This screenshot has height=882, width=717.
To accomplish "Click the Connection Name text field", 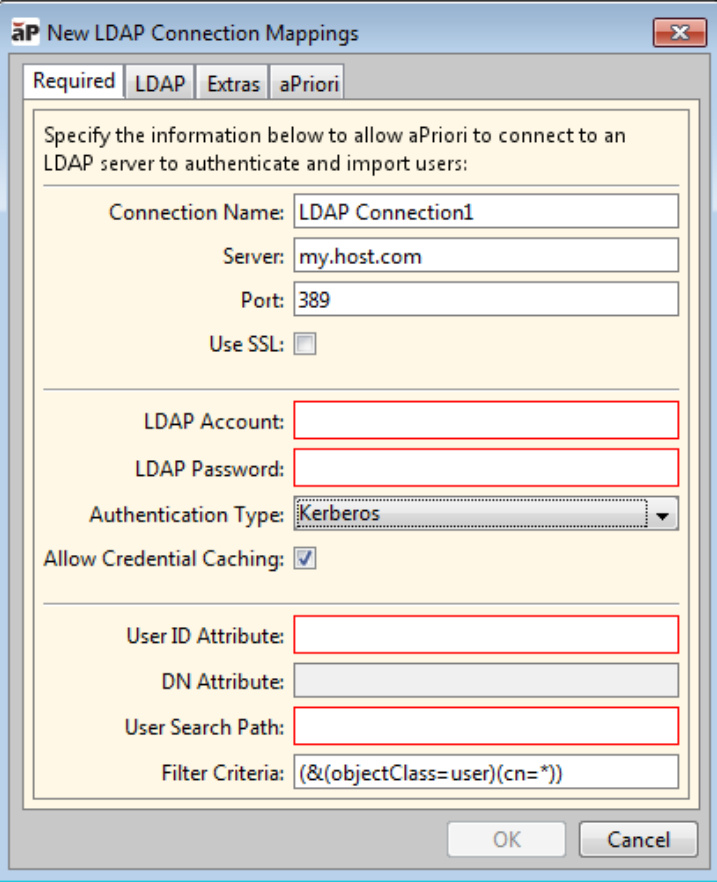I will coord(486,212).
